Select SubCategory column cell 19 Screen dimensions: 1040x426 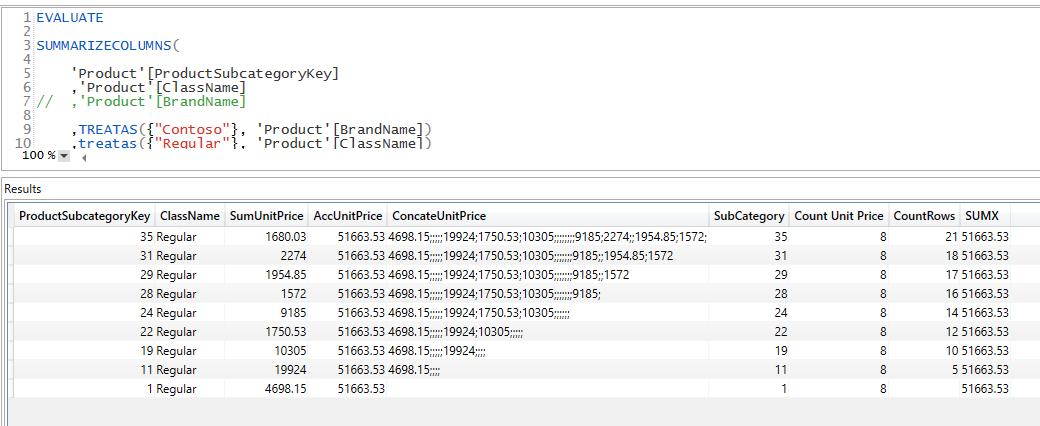pos(749,351)
